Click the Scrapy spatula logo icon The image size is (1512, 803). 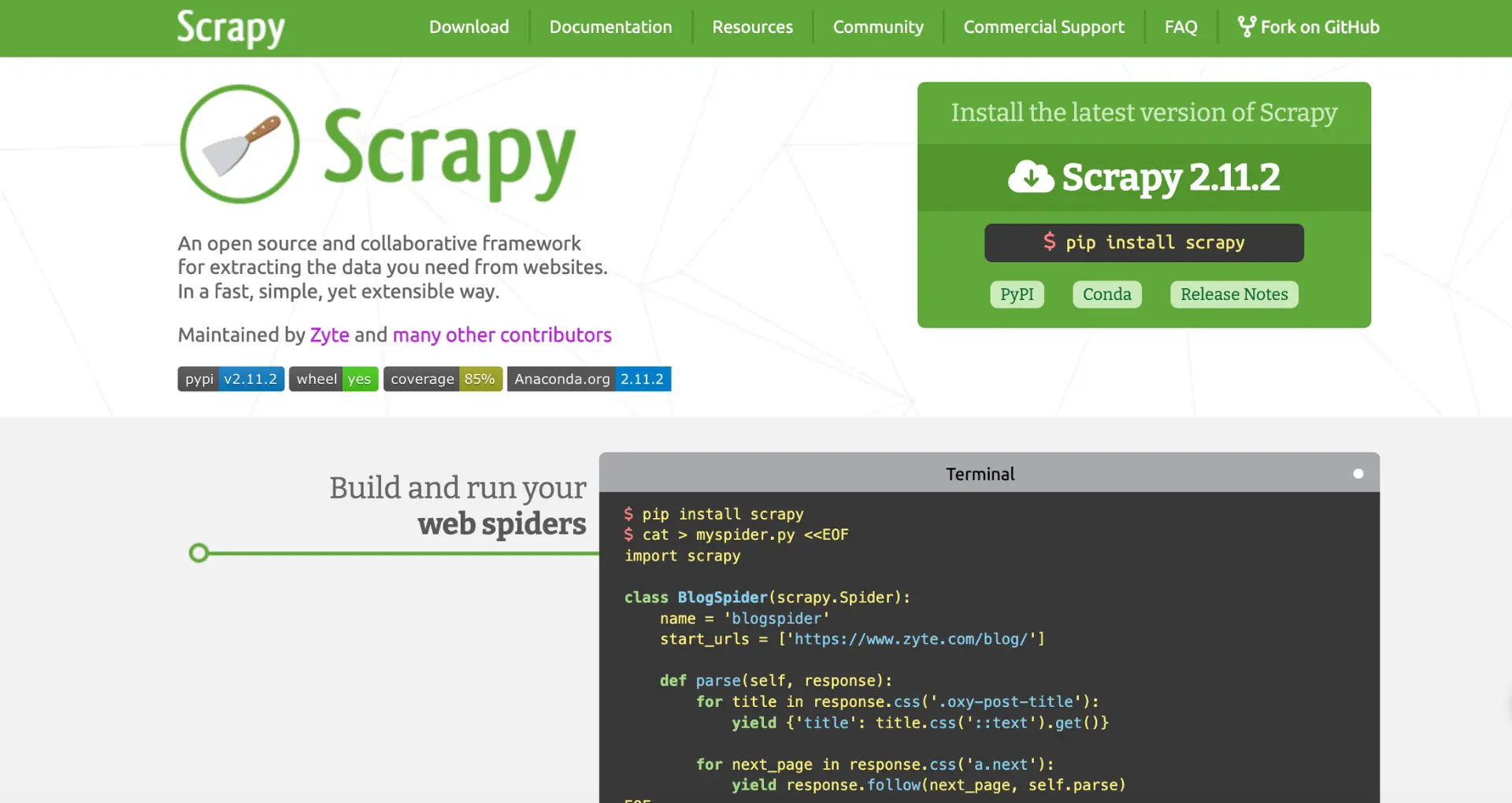click(x=239, y=144)
